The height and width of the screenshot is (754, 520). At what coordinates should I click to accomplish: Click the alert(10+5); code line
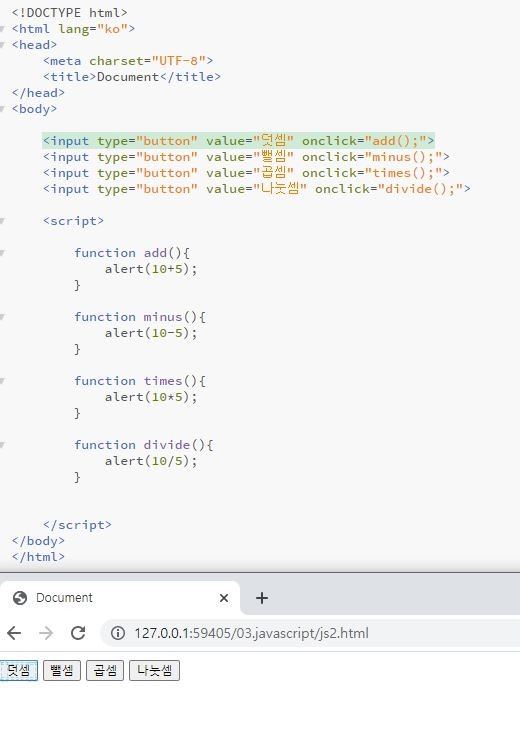(x=151, y=269)
